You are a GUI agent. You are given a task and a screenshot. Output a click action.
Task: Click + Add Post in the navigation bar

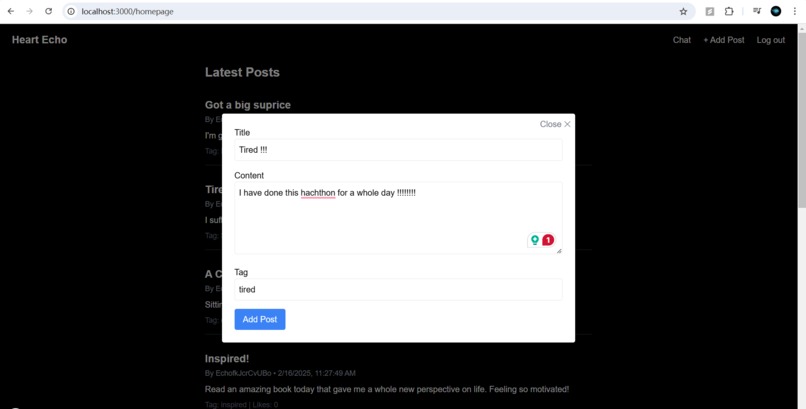pyautogui.click(x=724, y=40)
